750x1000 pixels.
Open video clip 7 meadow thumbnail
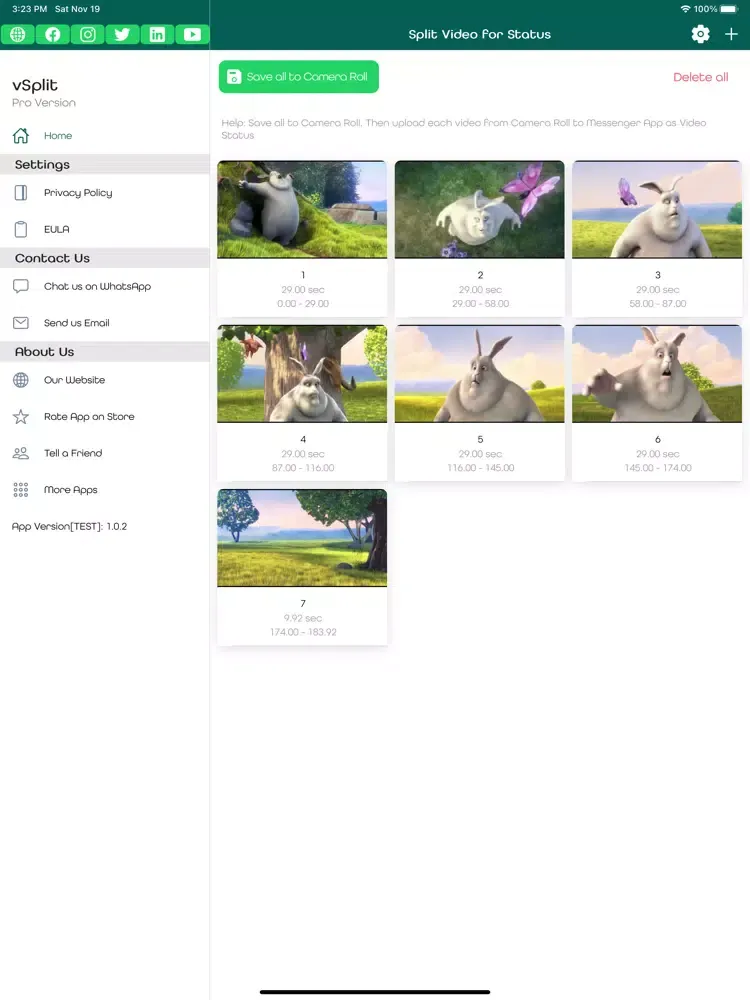tap(302, 538)
